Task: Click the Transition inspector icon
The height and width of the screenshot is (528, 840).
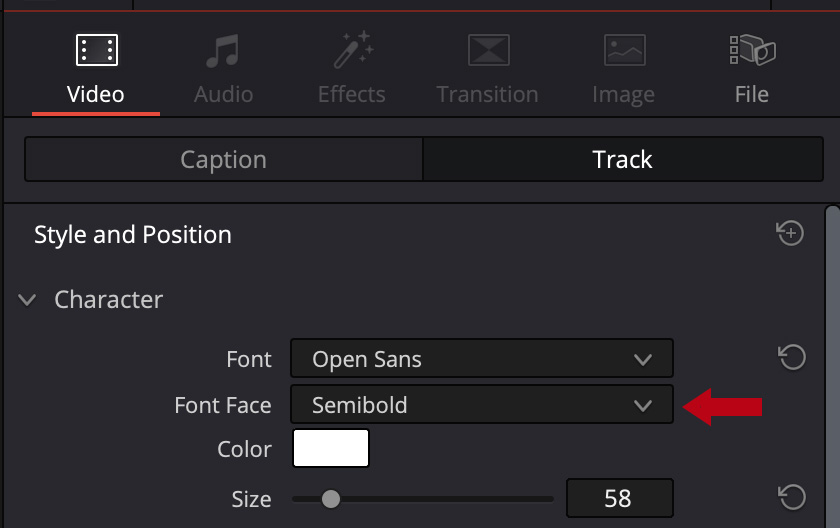Action: click(488, 50)
